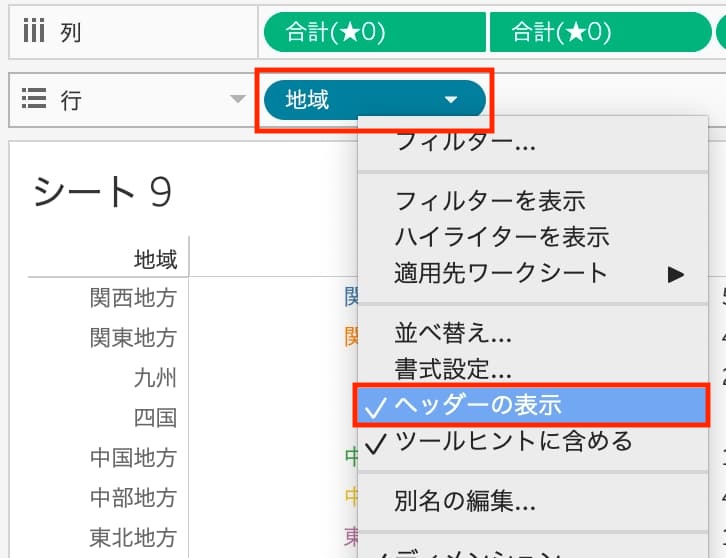Image resolution: width=726 pixels, height=558 pixels.
Task: Select フィルターを表示 menu entry
Action: coord(489,201)
